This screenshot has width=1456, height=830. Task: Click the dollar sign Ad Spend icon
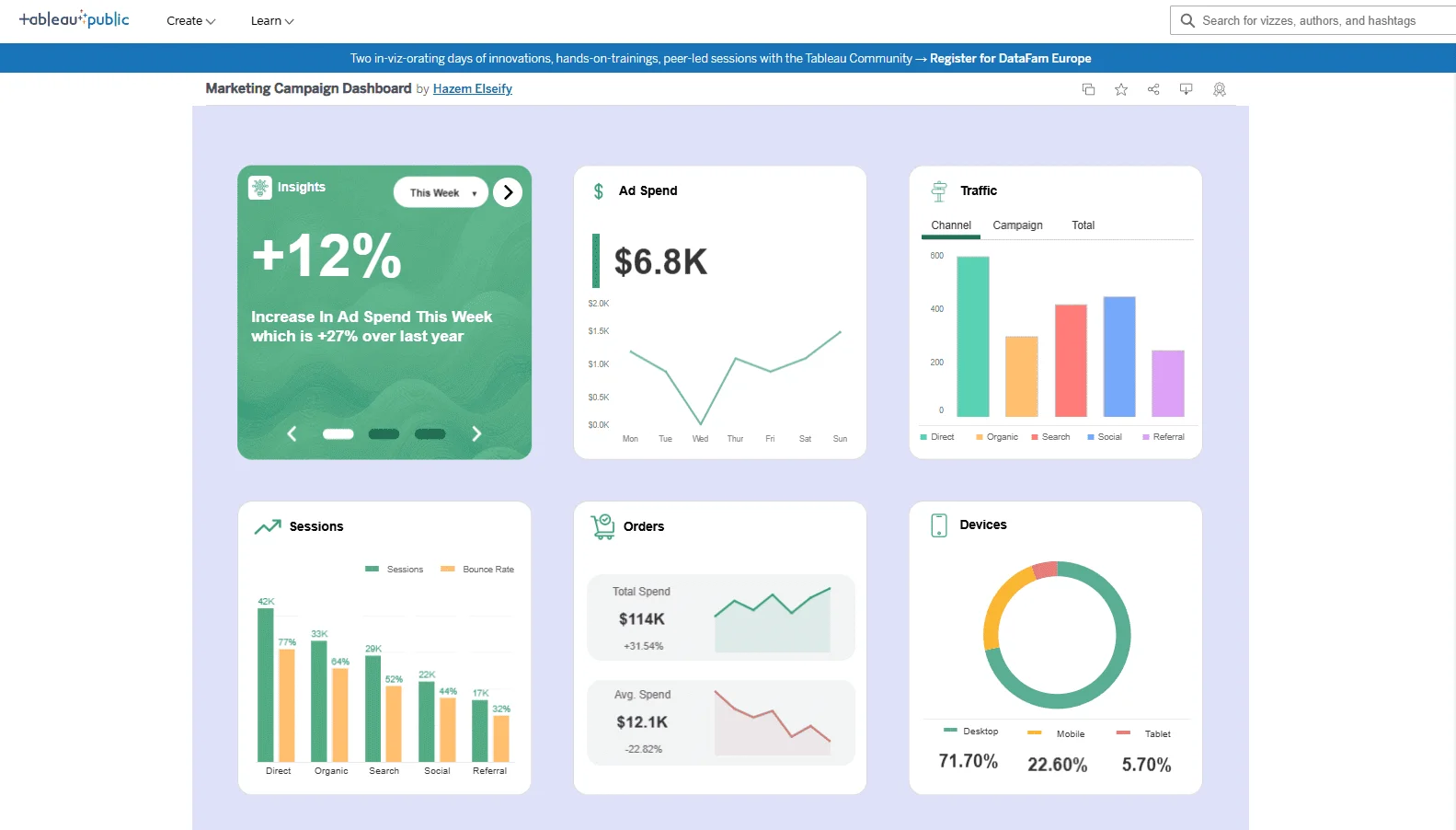coord(599,191)
